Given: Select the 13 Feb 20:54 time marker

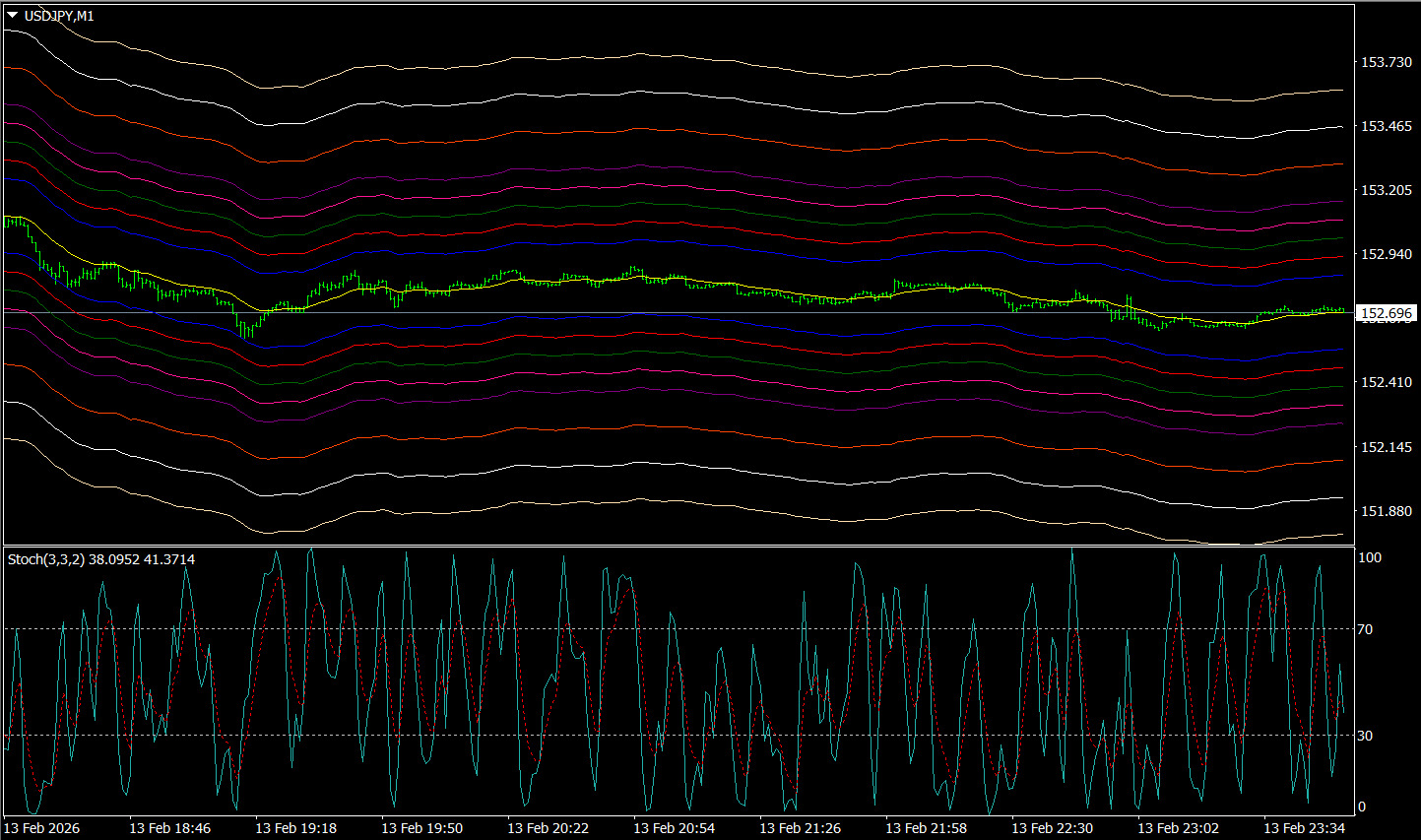Looking at the screenshot, I should [x=674, y=828].
